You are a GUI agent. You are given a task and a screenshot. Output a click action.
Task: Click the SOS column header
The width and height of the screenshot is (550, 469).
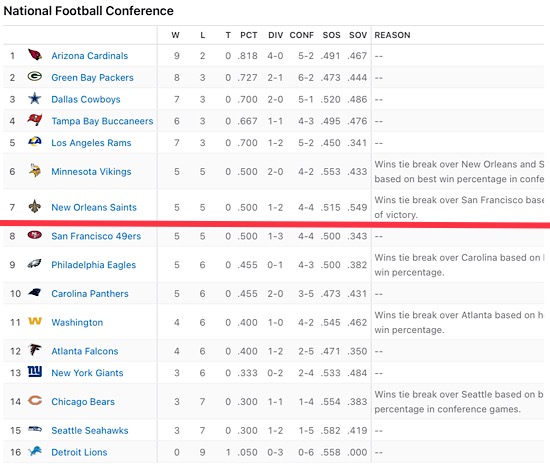pyautogui.click(x=331, y=35)
